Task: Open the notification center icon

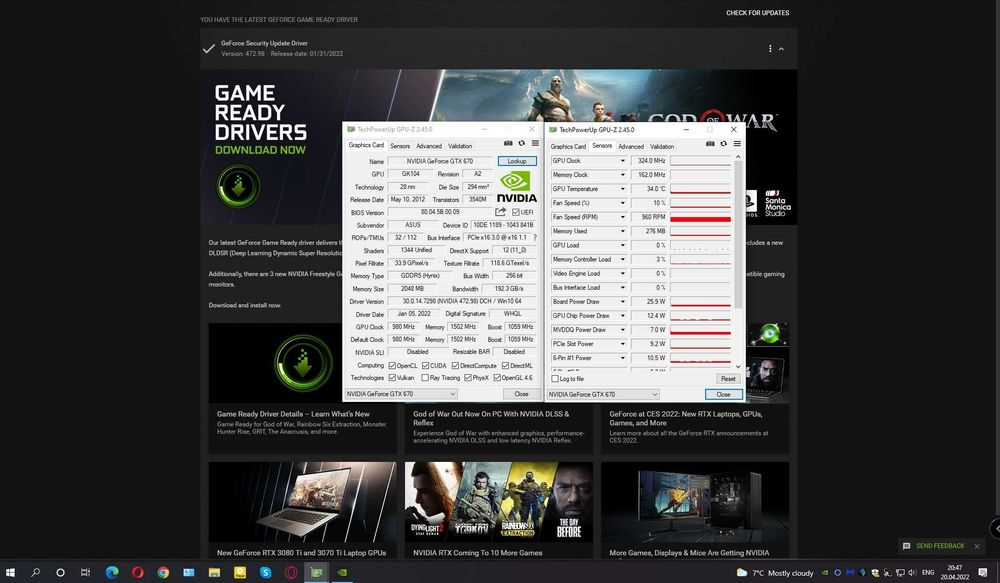Action: 983,572
